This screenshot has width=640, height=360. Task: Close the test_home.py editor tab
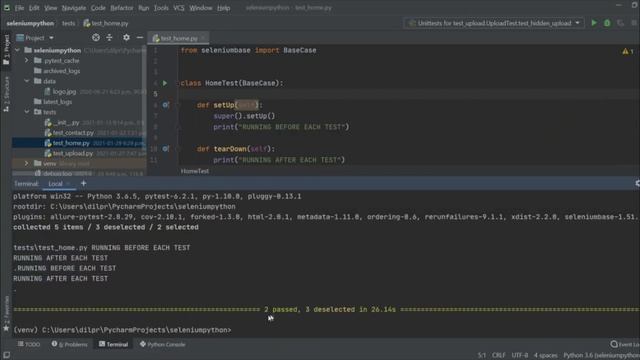203,38
